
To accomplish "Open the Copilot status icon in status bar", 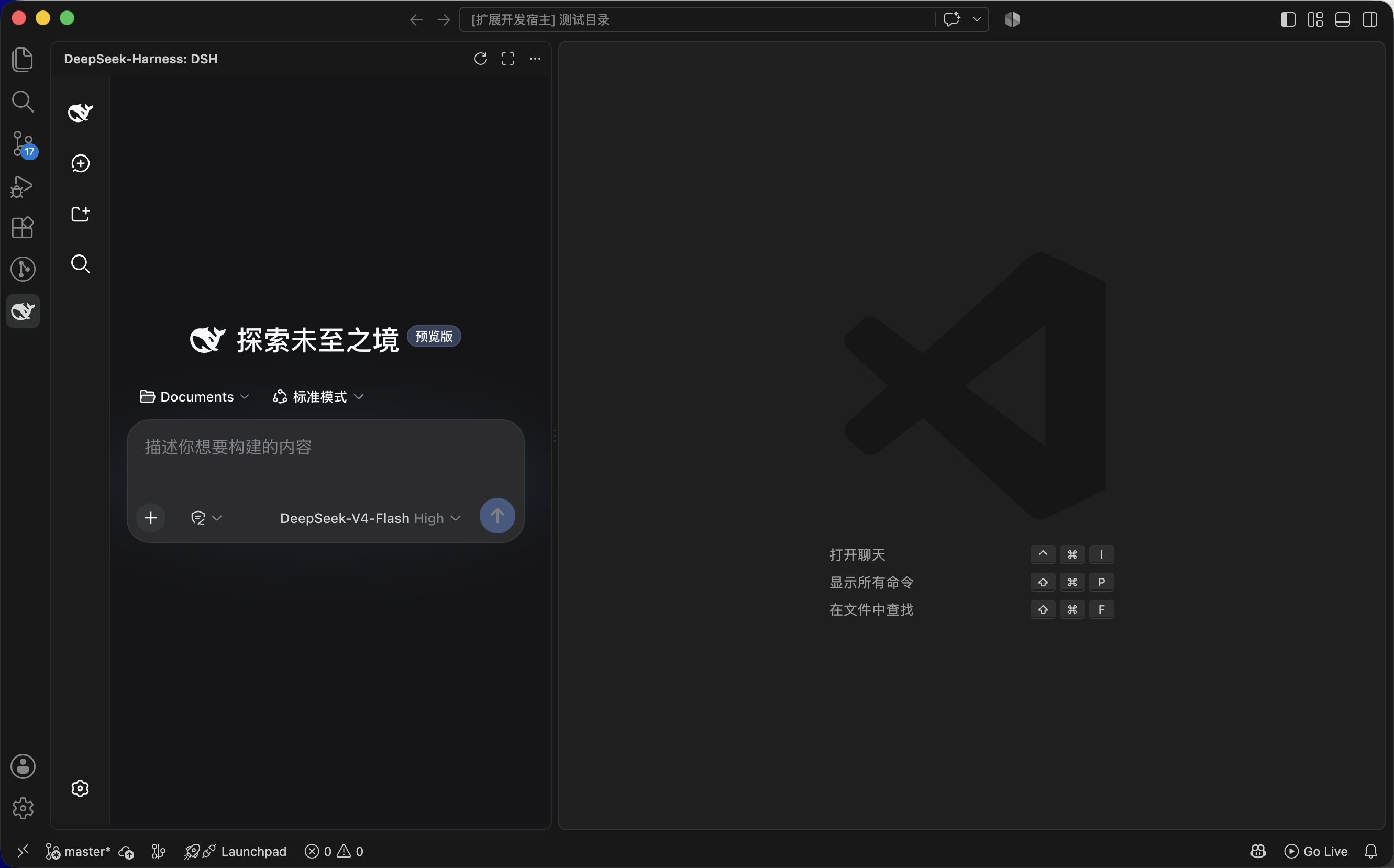I will (1258, 851).
